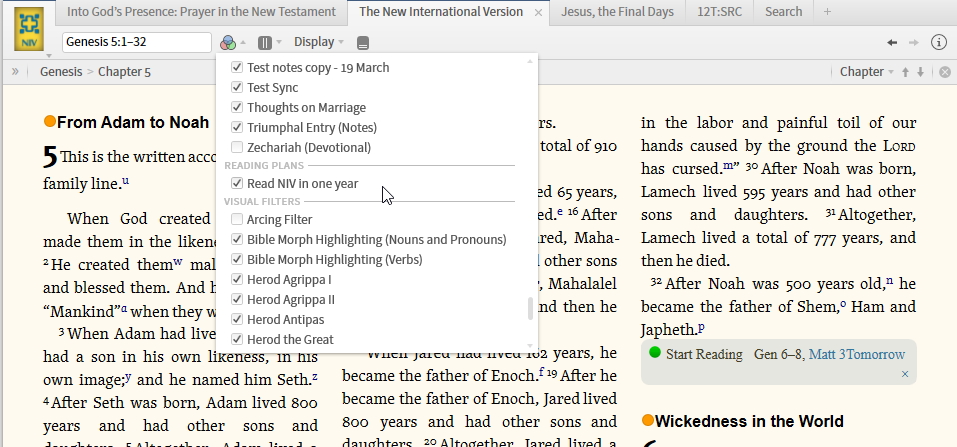Image resolution: width=957 pixels, height=447 pixels.
Task: Uncheck the Test Sync checkbox
Action: click(x=237, y=87)
